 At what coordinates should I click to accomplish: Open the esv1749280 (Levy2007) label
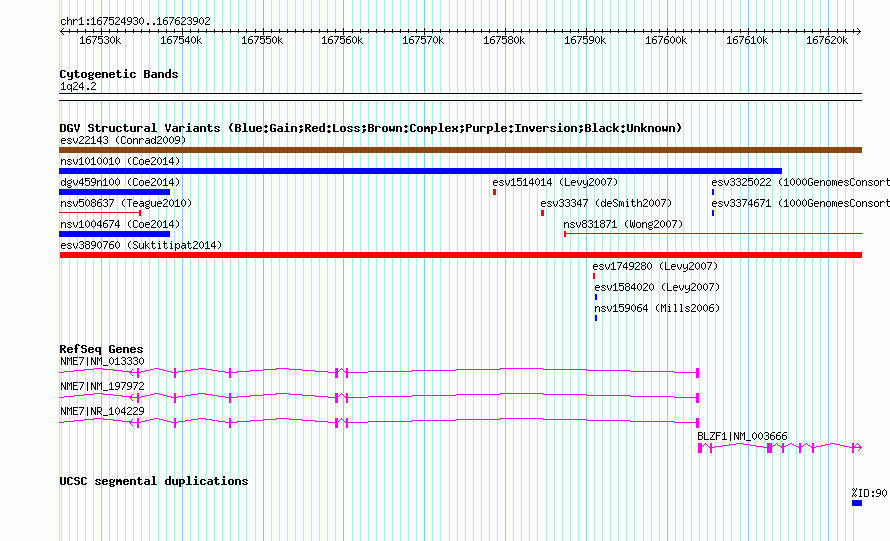[656, 266]
